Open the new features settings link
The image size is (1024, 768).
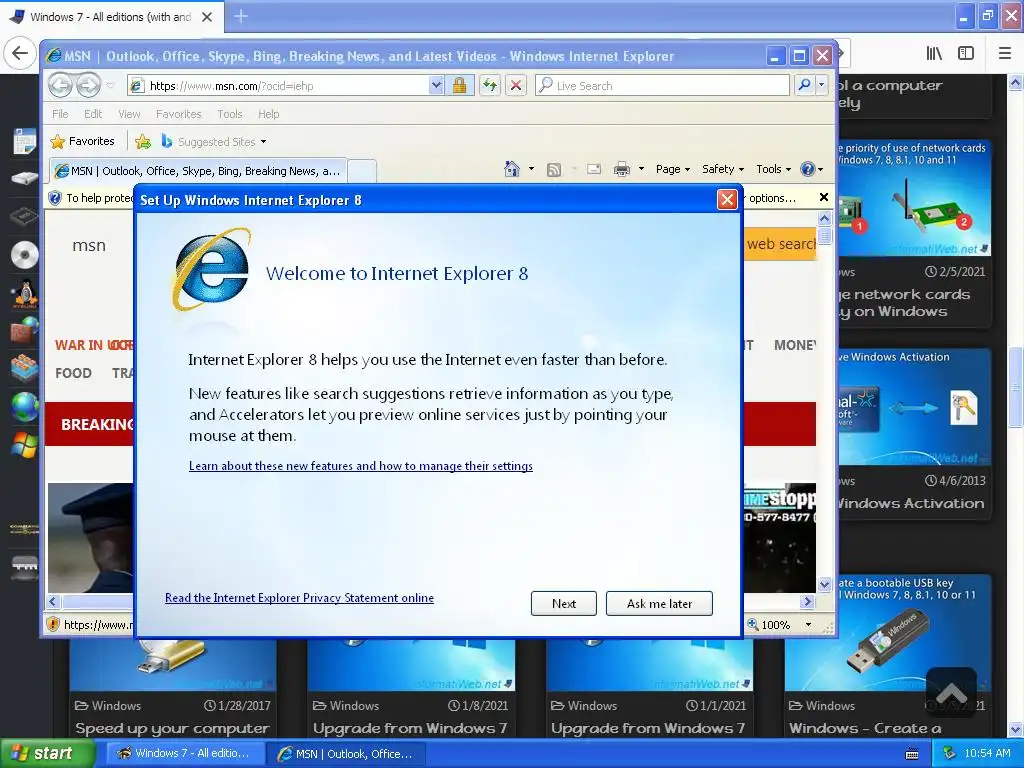point(360,466)
